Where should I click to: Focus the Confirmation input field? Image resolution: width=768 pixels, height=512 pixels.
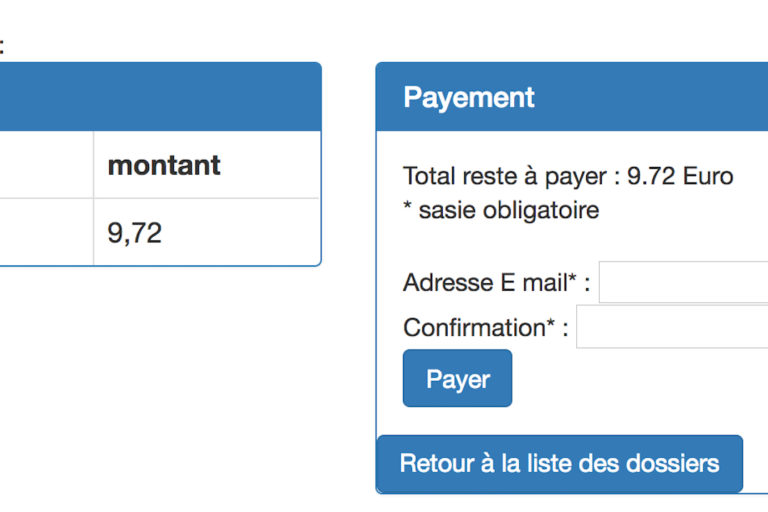pyautogui.click(x=672, y=327)
